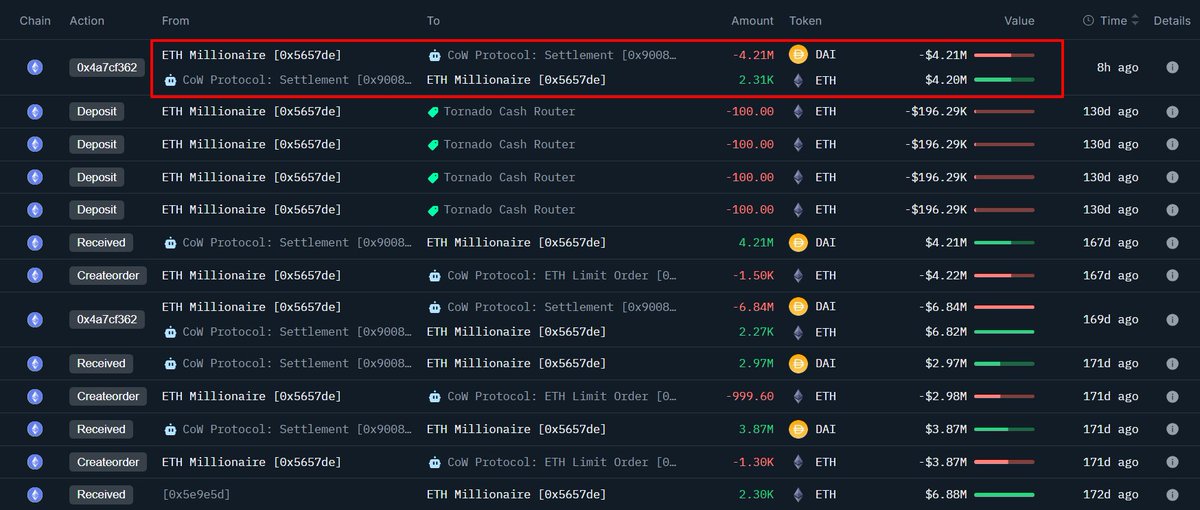Click the $4.20M value text
This screenshot has height=510, width=1200.
[945, 80]
